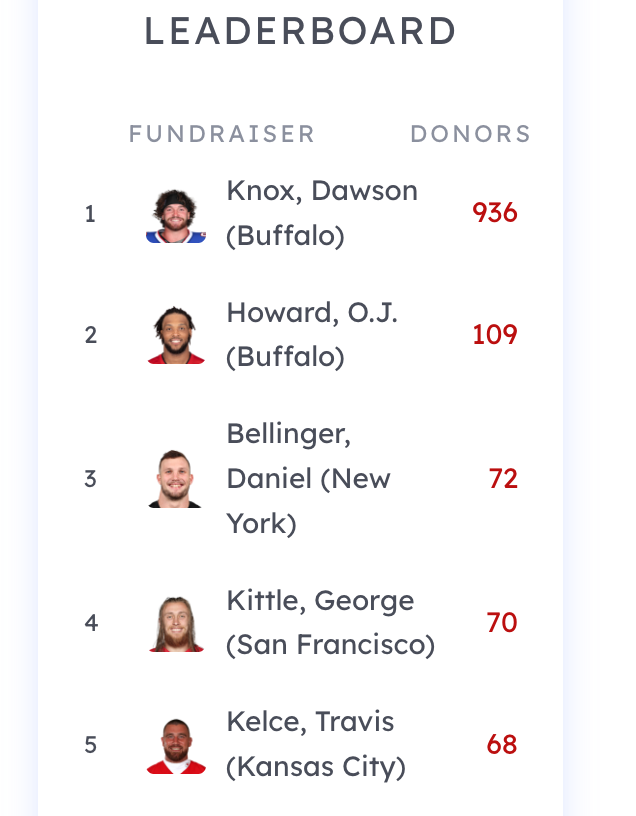This screenshot has height=816, width=636.
Task: Open Kittle, George (San Francisco) fundraiser
Action: [x=330, y=622]
